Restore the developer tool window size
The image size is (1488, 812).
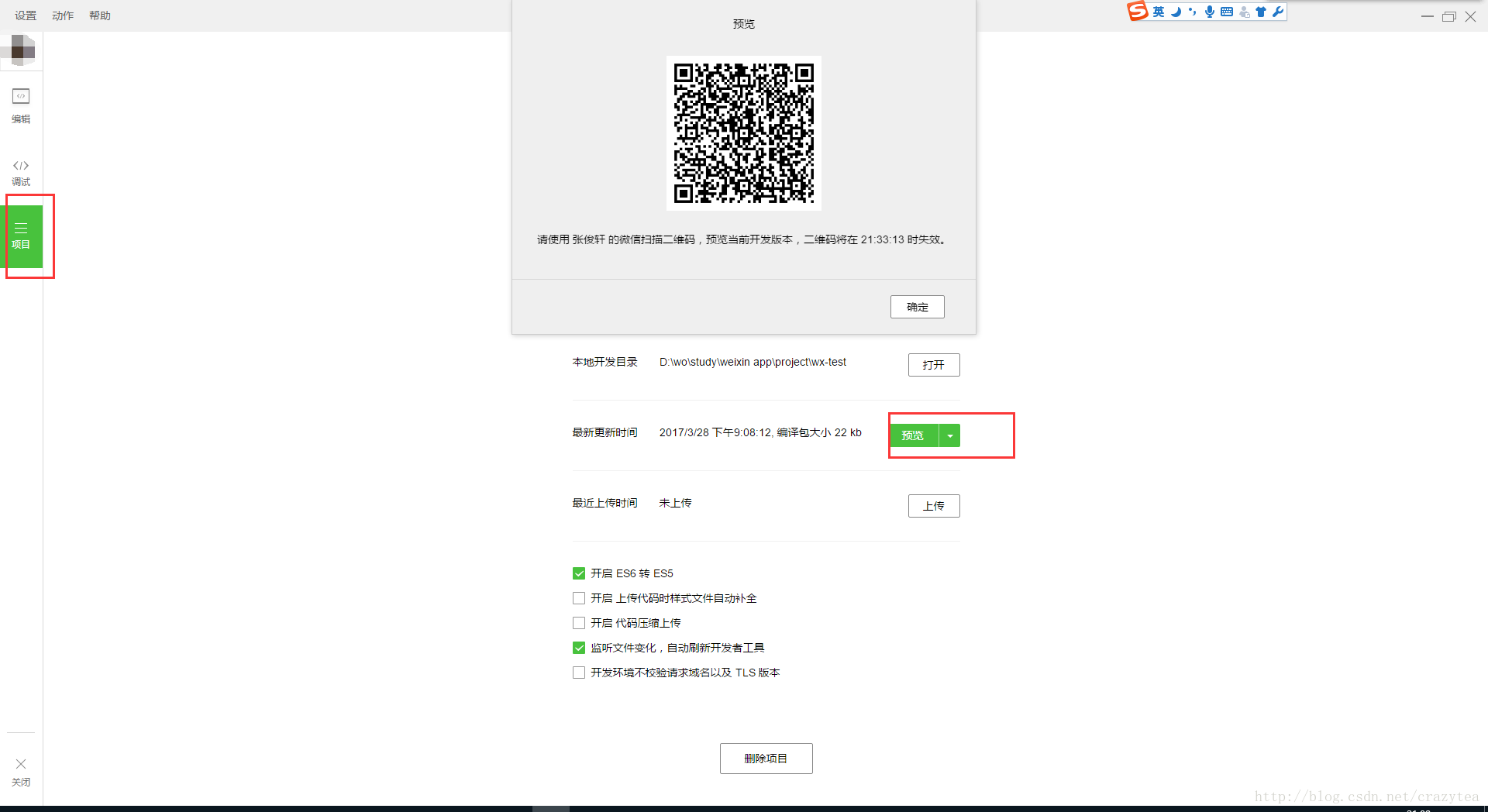[1448, 16]
